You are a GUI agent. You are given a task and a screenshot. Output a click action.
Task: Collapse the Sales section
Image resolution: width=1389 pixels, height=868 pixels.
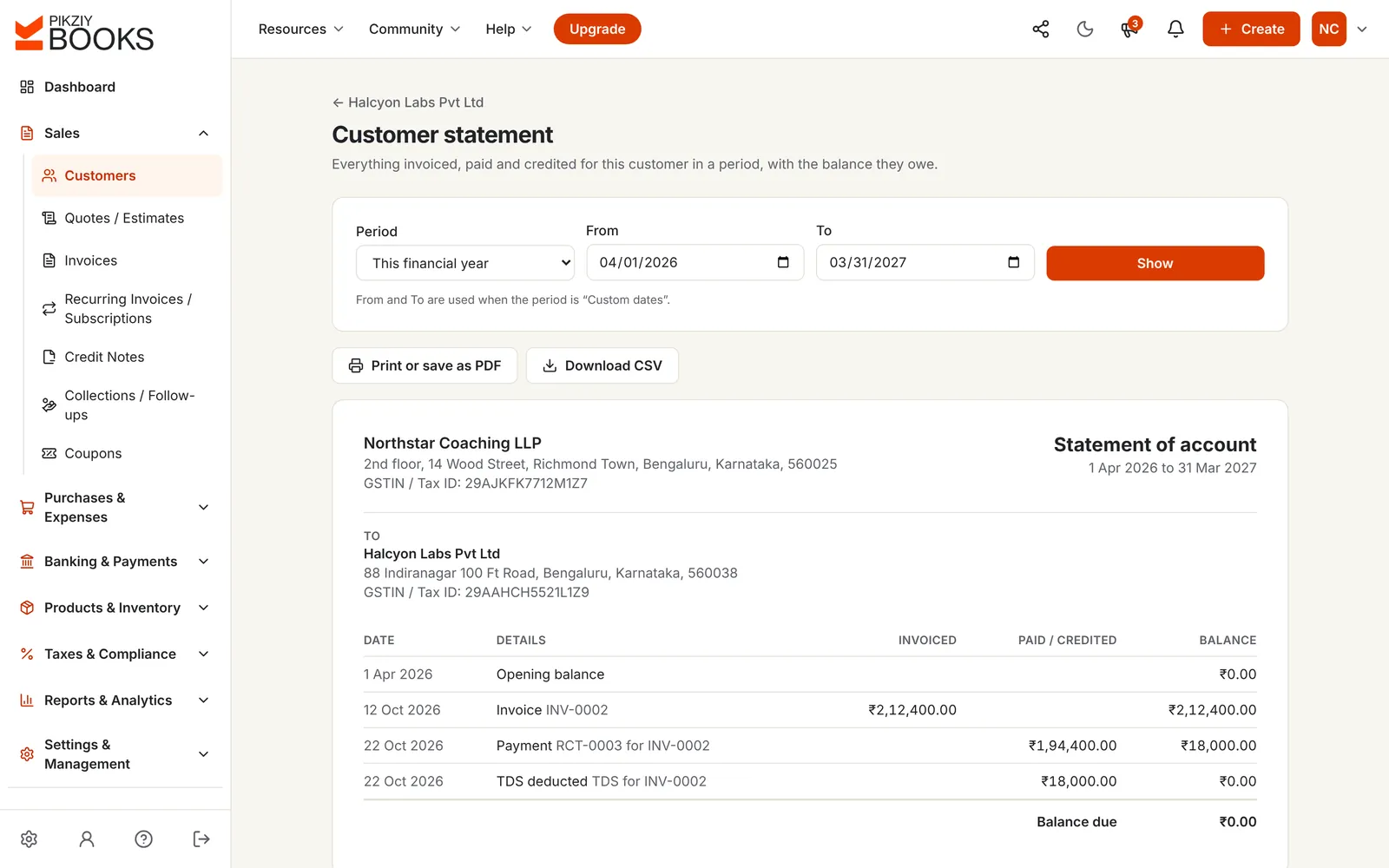(115, 133)
